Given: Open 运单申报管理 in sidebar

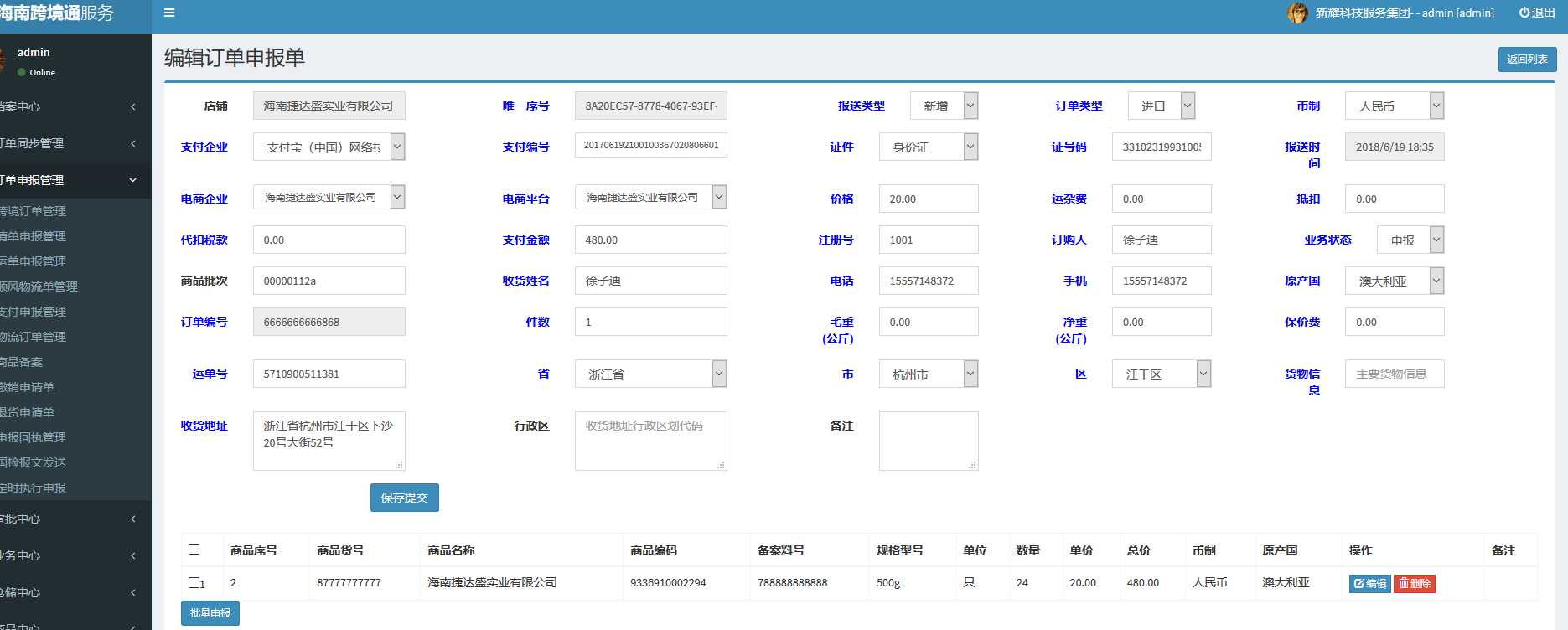Looking at the screenshot, I should pyautogui.click(x=34, y=261).
